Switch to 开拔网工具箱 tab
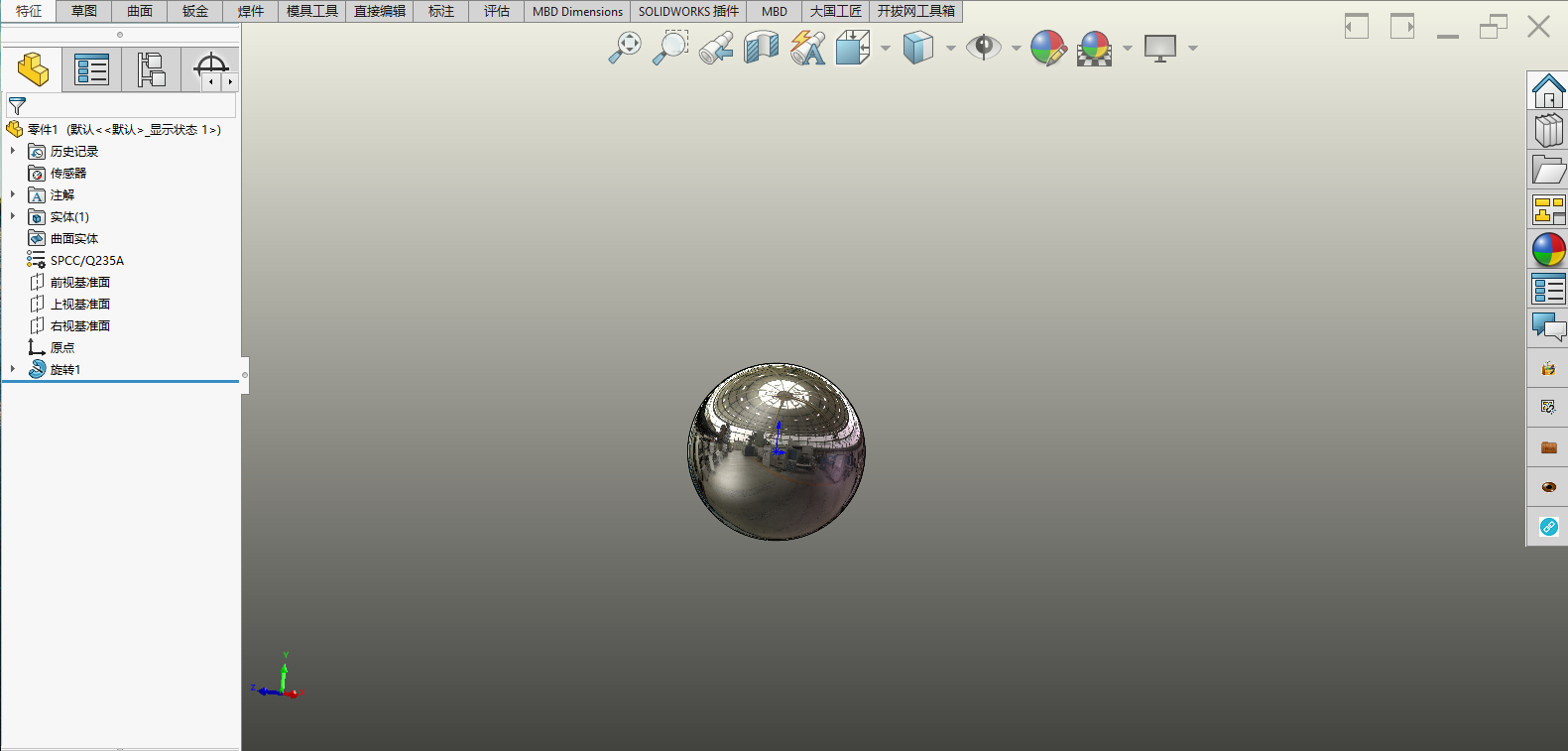 [916, 11]
